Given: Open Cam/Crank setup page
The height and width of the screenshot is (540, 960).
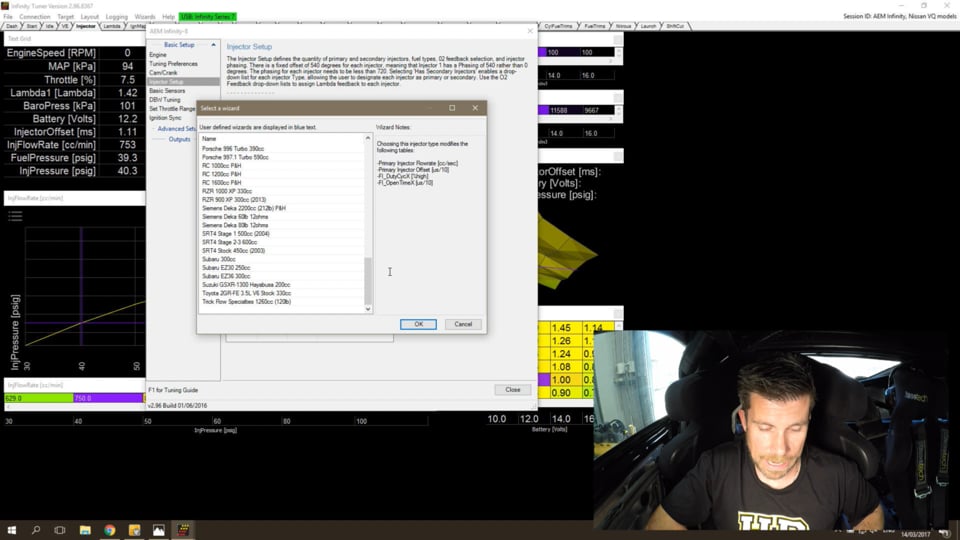Looking at the screenshot, I should coord(163,72).
